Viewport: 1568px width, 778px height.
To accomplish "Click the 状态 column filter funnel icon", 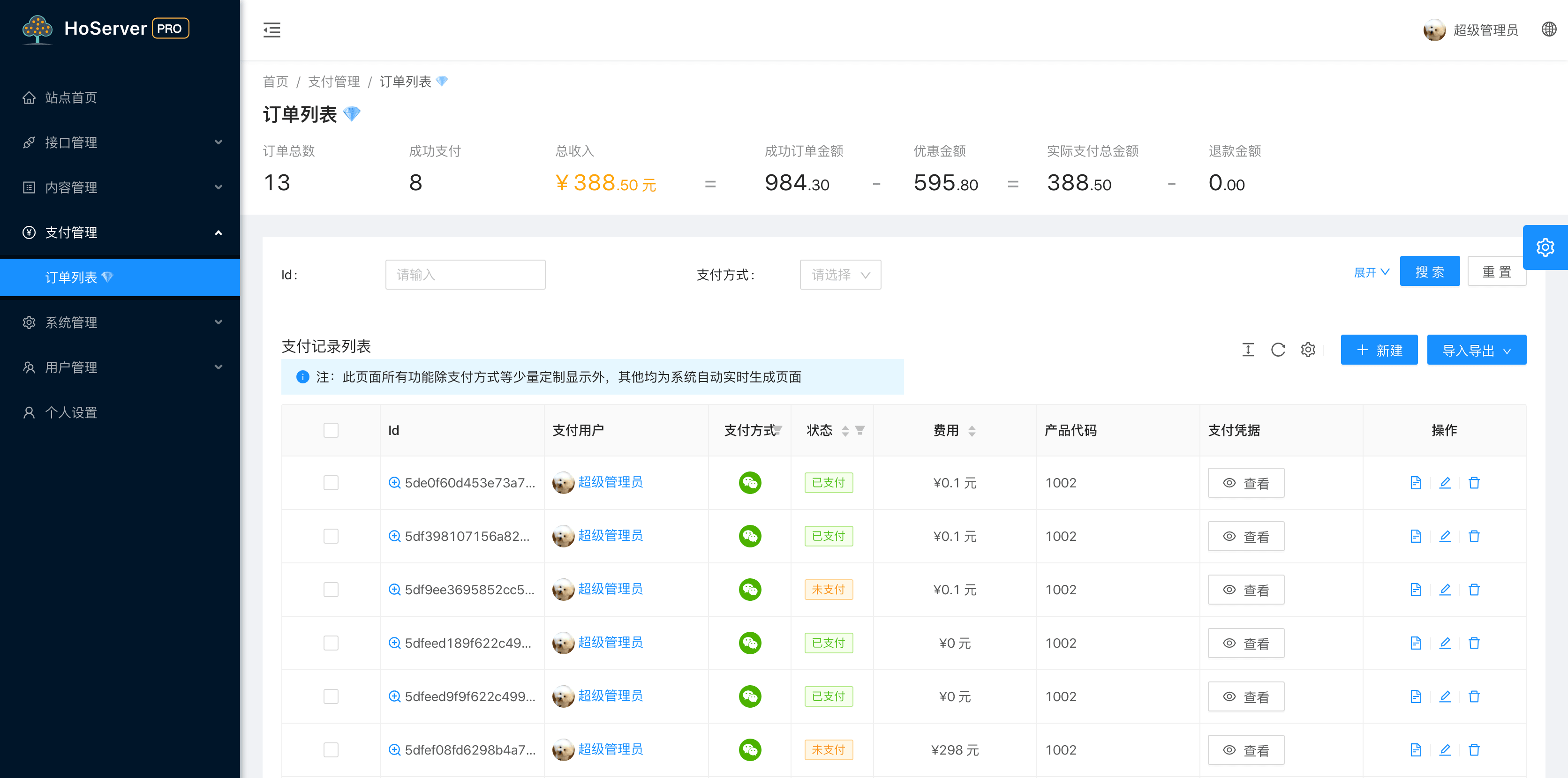I will coord(859,431).
